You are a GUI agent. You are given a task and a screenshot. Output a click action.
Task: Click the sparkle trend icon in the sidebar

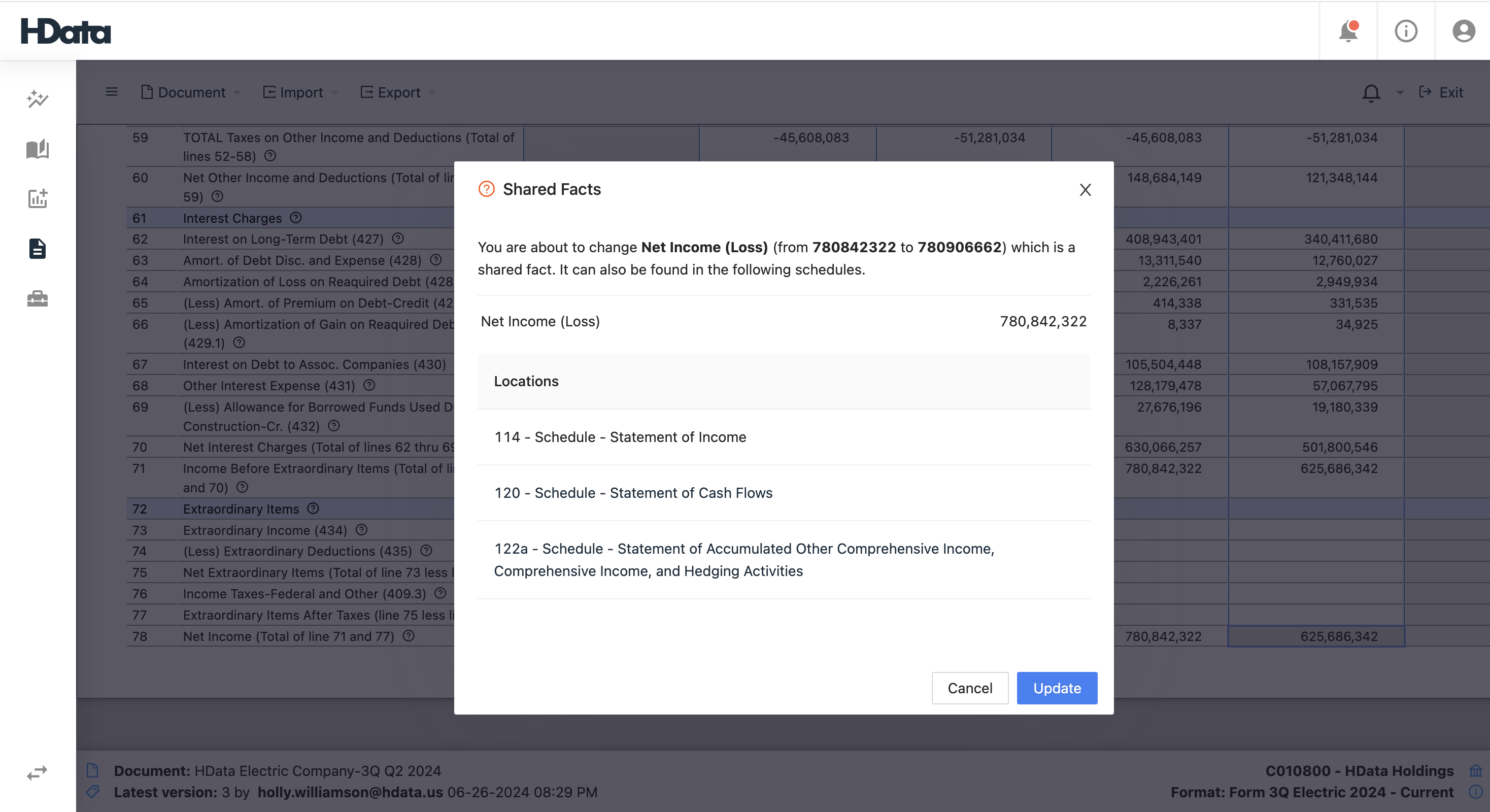(37, 99)
